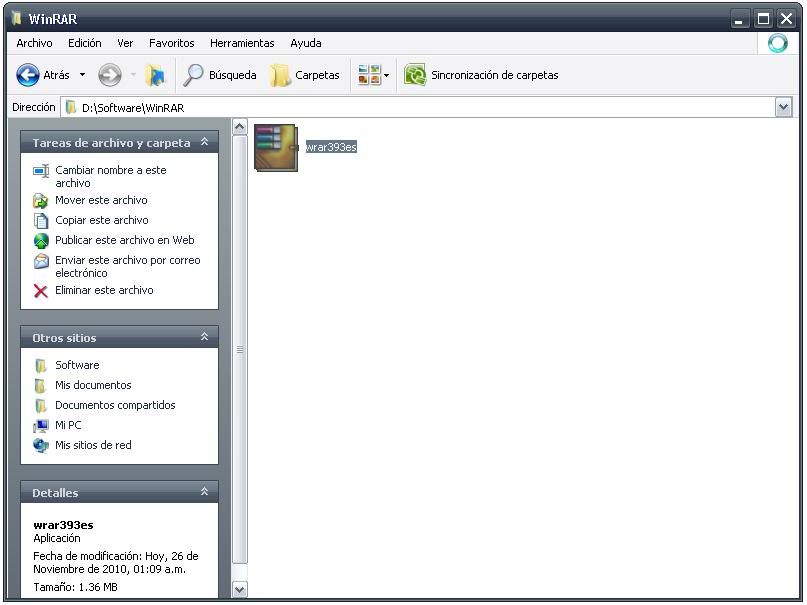This screenshot has width=807, height=605.
Task: Collapse the Detalles panel
Action: [x=204, y=493]
